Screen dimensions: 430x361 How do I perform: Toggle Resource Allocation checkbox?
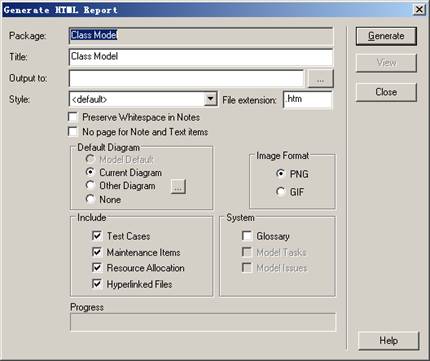pyautogui.click(x=97, y=267)
